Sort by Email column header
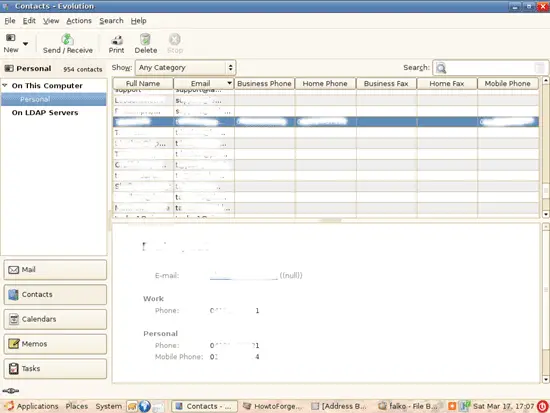The height and width of the screenshot is (413, 550). 204,84
